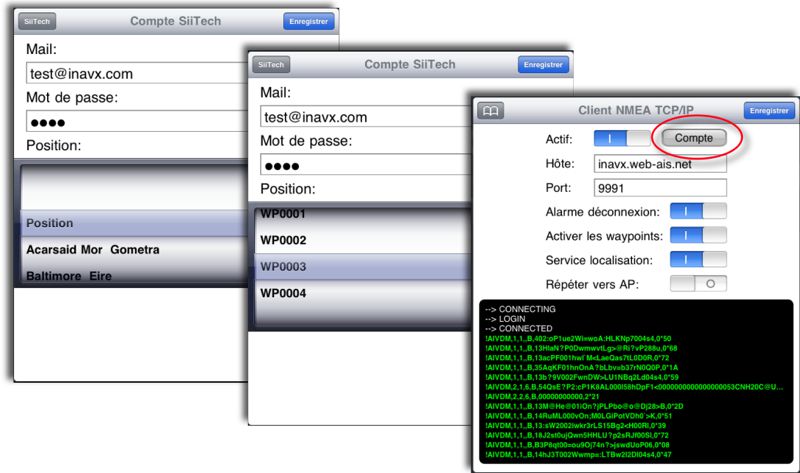Disable the Alarme déconnexion switch
The height and width of the screenshot is (473, 800).
698,211
